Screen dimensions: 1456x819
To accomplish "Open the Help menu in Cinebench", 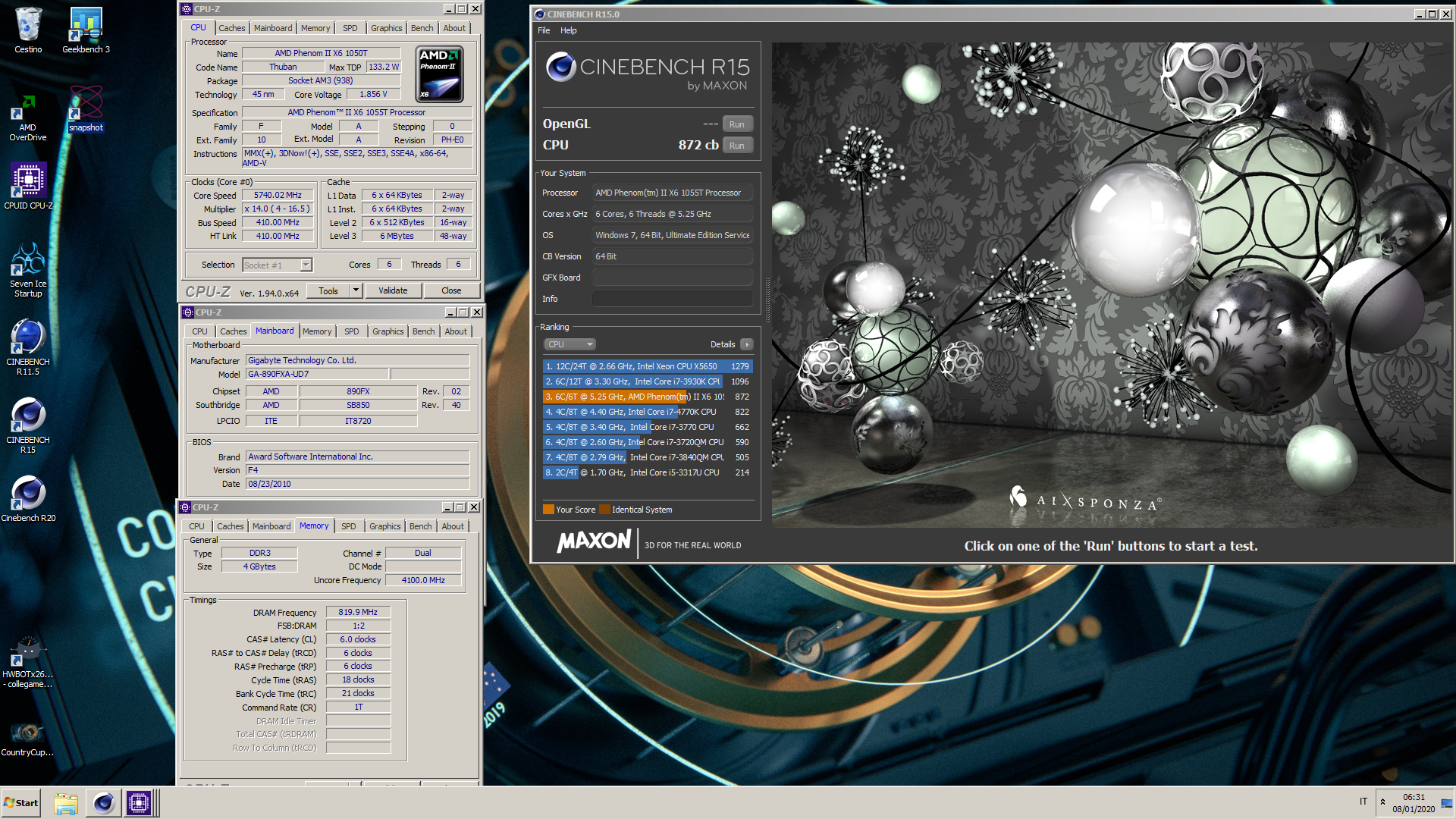I will (x=569, y=30).
